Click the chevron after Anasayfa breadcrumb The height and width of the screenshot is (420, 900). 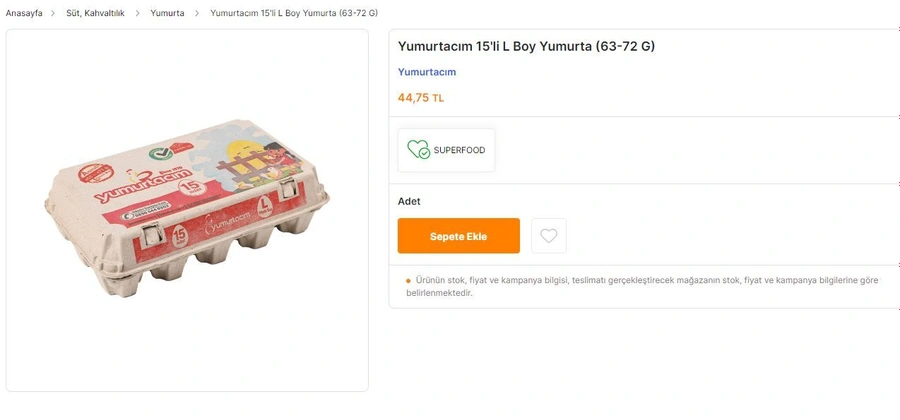(52, 13)
